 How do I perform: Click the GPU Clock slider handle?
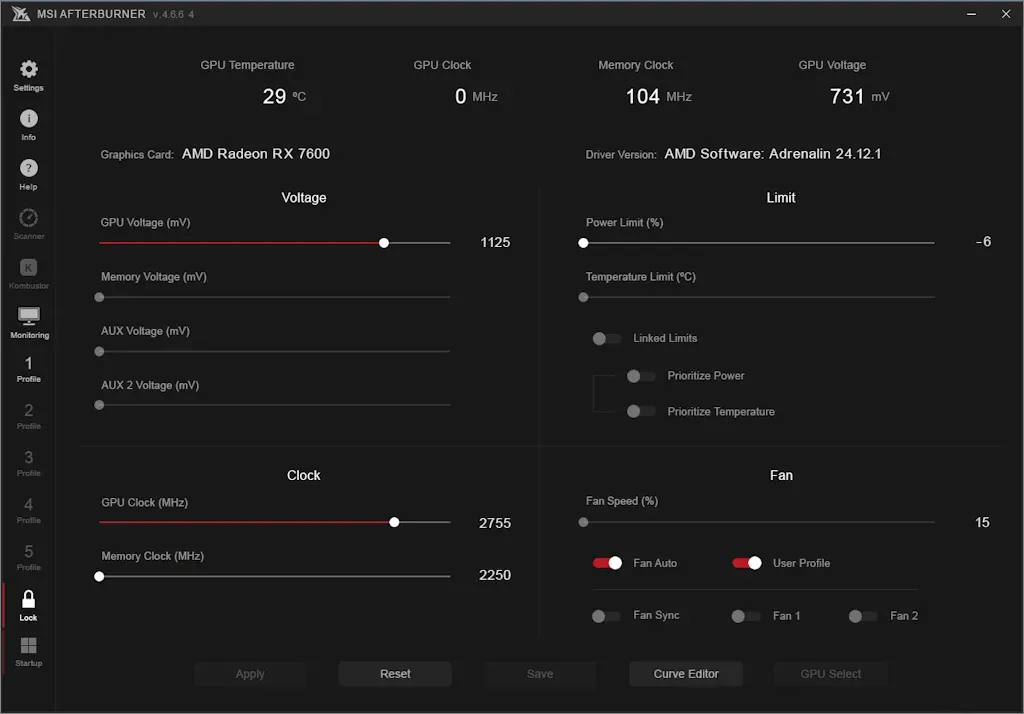point(394,523)
